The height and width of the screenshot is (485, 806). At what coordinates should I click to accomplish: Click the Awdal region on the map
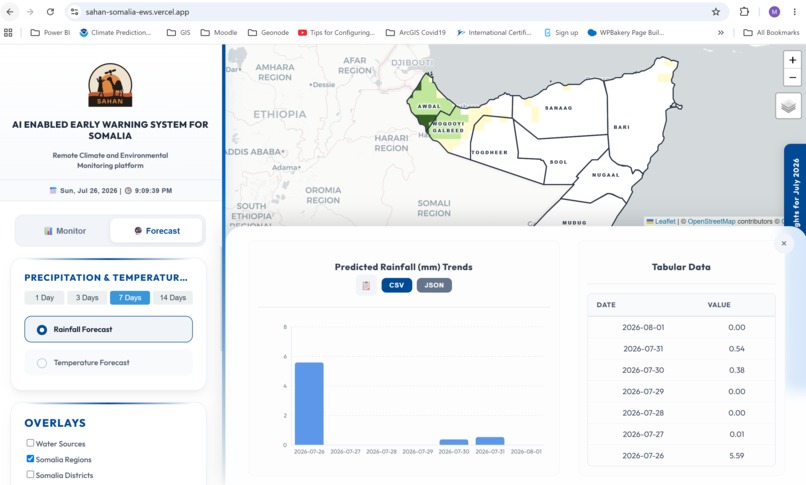click(427, 98)
